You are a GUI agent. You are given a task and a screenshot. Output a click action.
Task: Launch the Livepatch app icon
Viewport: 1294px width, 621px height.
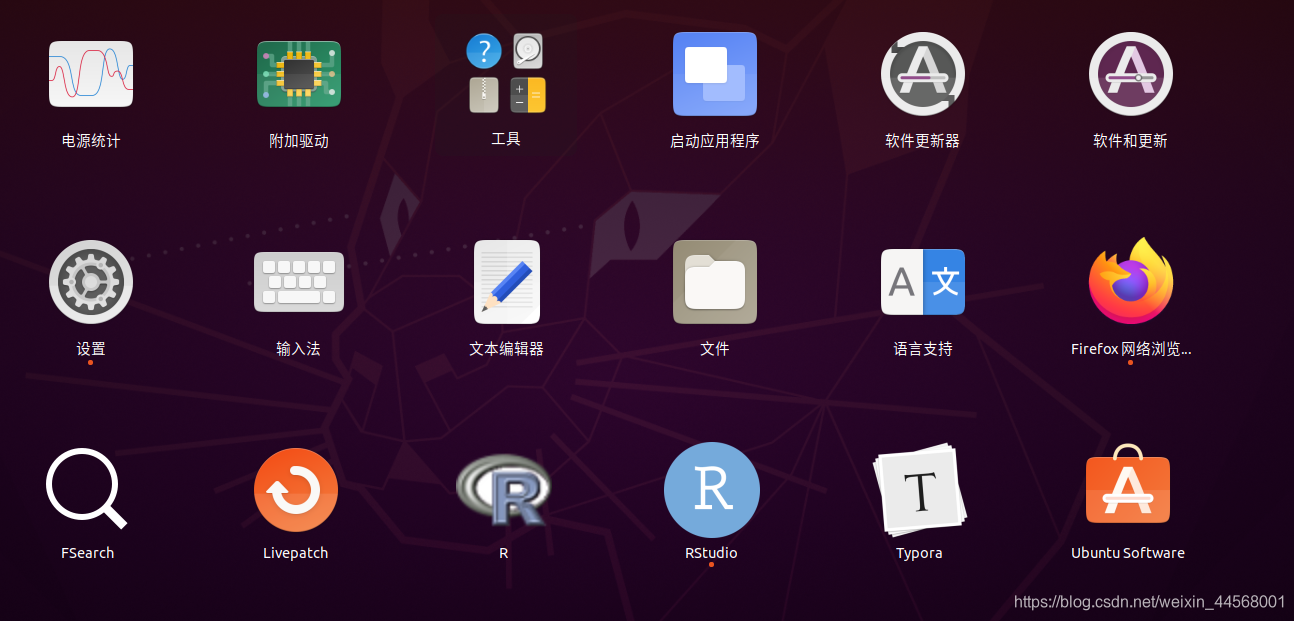296,490
